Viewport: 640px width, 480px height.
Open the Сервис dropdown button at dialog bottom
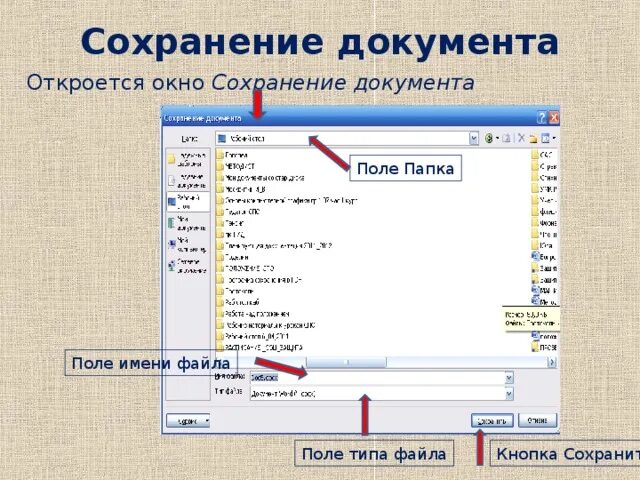(x=188, y=421)
